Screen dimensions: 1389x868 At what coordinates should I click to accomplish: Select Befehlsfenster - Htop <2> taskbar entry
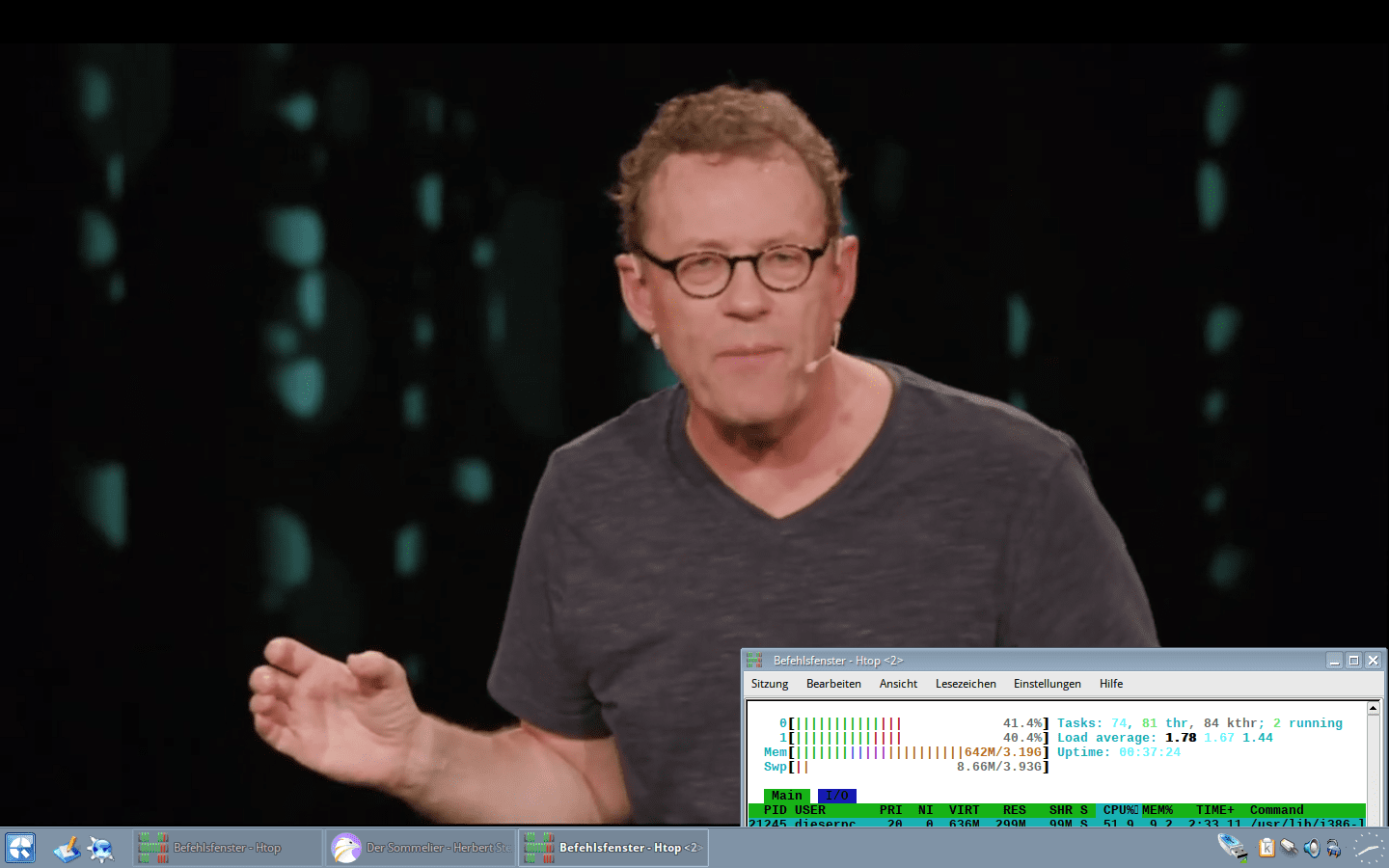click(x=613, y=848)
